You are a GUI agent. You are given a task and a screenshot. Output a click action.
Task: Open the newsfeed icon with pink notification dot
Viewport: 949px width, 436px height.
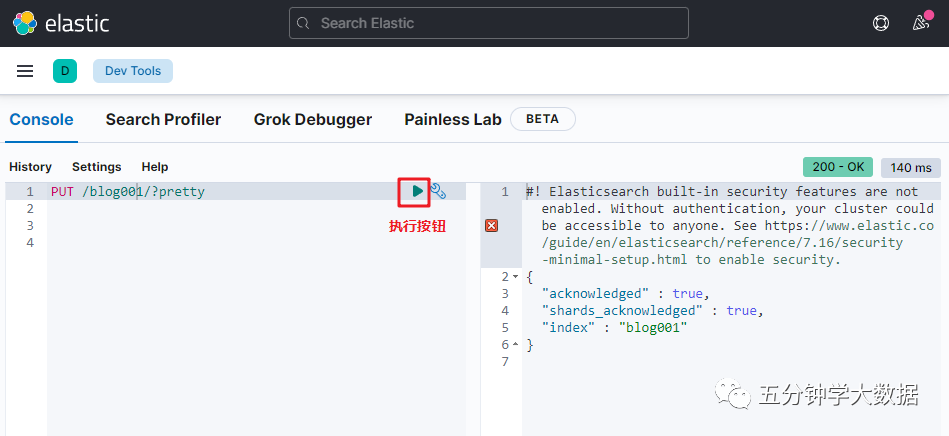pyautogui.click(x=921, y=22)
